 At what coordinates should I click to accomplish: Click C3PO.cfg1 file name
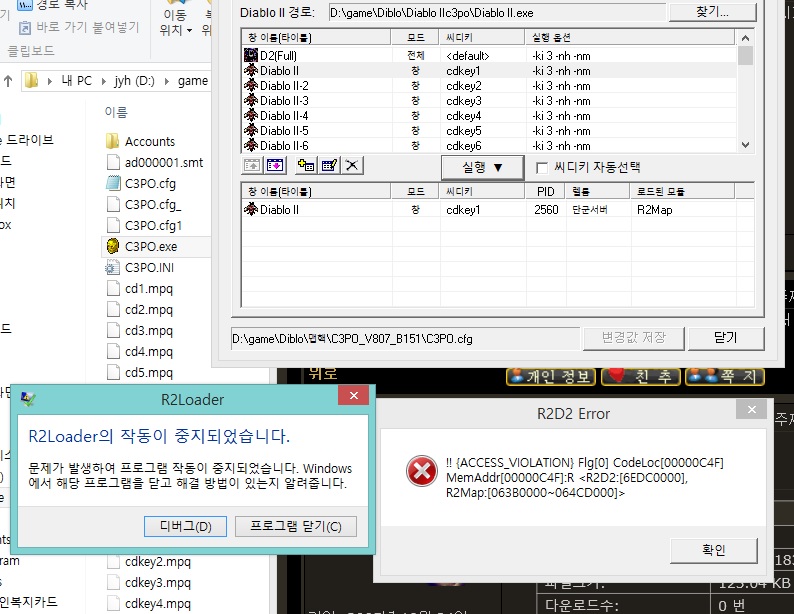(x=153, y=226)
